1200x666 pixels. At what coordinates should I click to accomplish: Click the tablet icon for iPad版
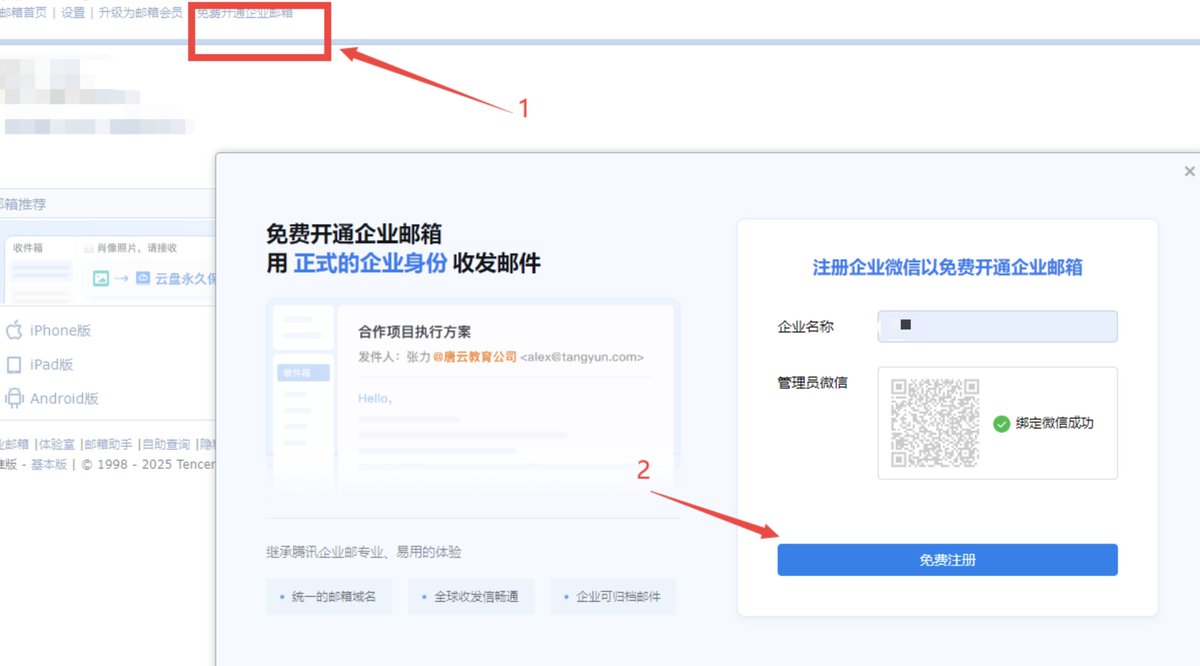tap(14, 364)
